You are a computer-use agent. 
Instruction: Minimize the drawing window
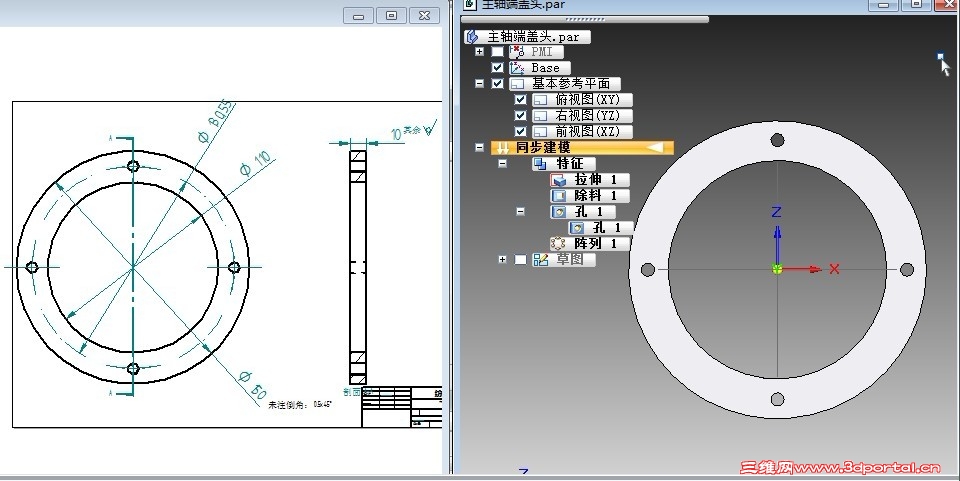[x=359, y=16]
